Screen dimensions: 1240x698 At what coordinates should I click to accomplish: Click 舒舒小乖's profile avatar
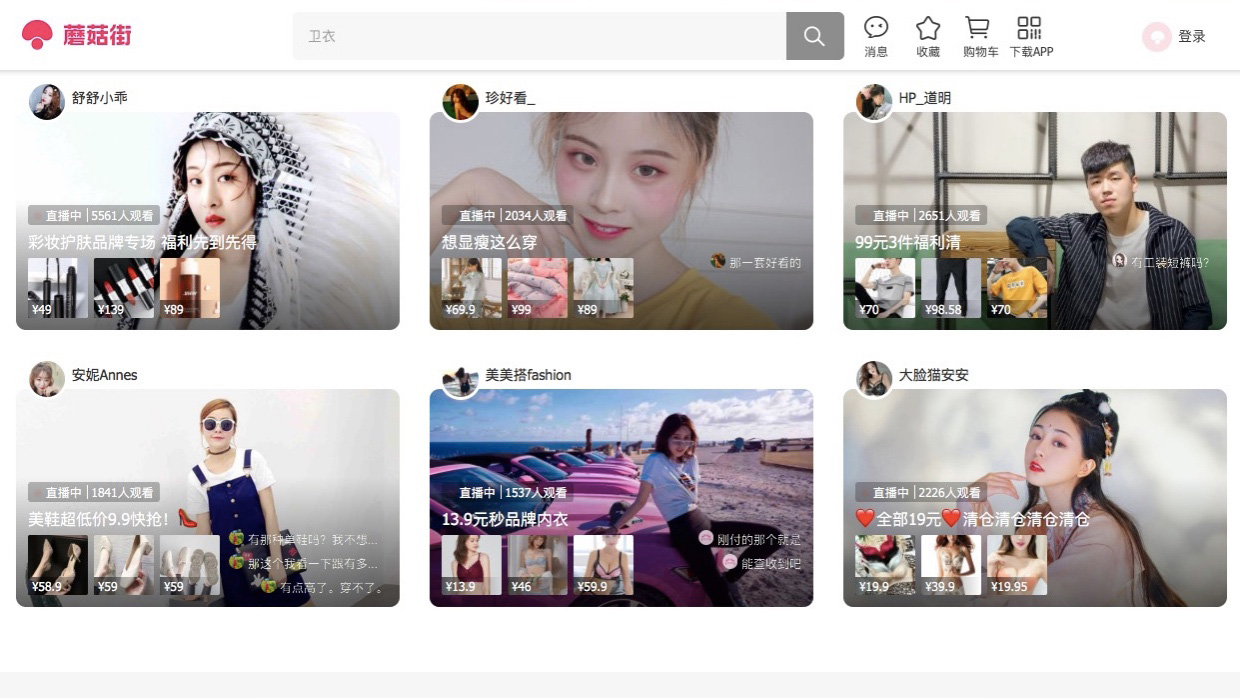click(47, 101)
